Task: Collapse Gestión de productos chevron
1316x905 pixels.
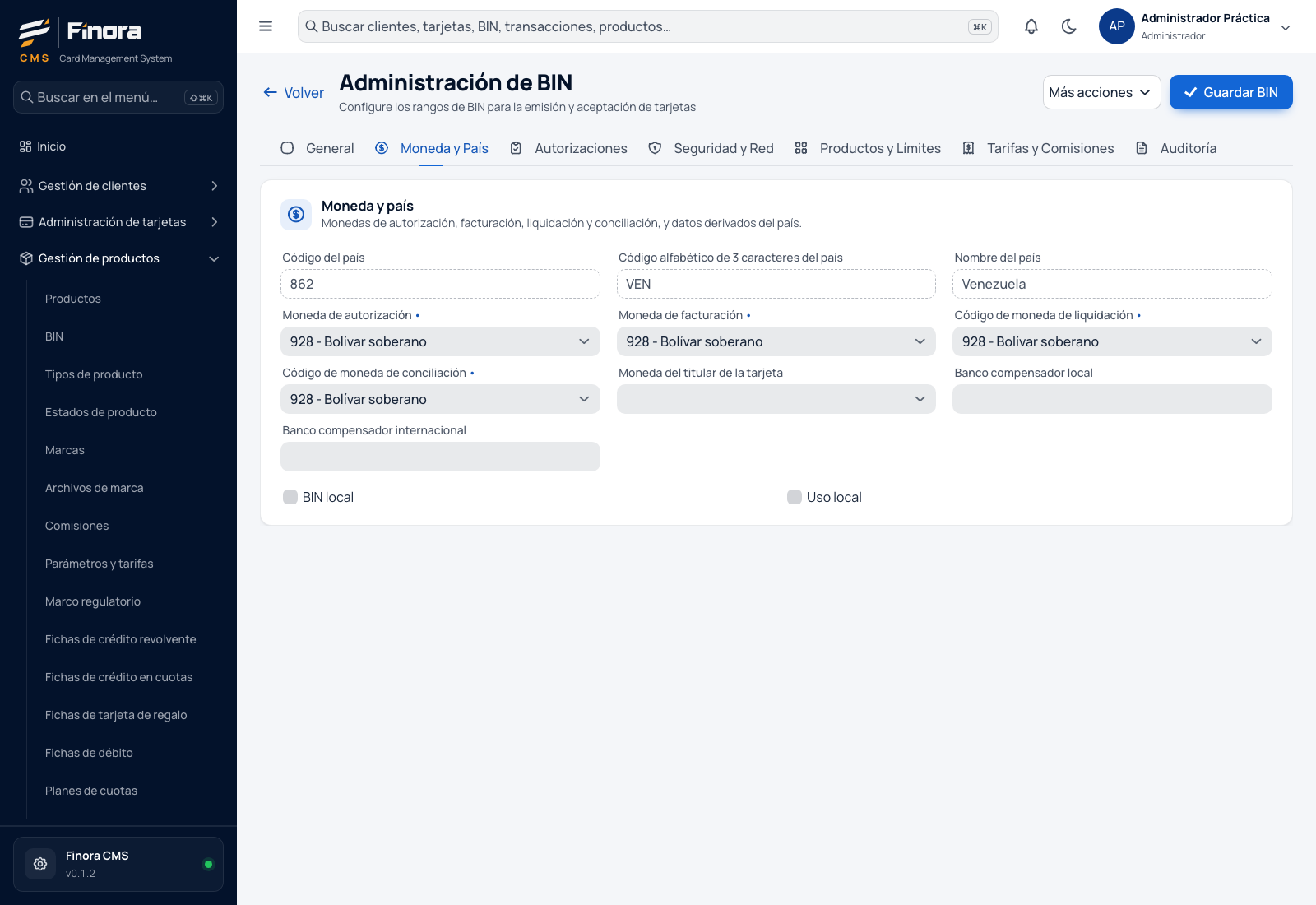Action: pyautogui.click(x=215, y=258)
